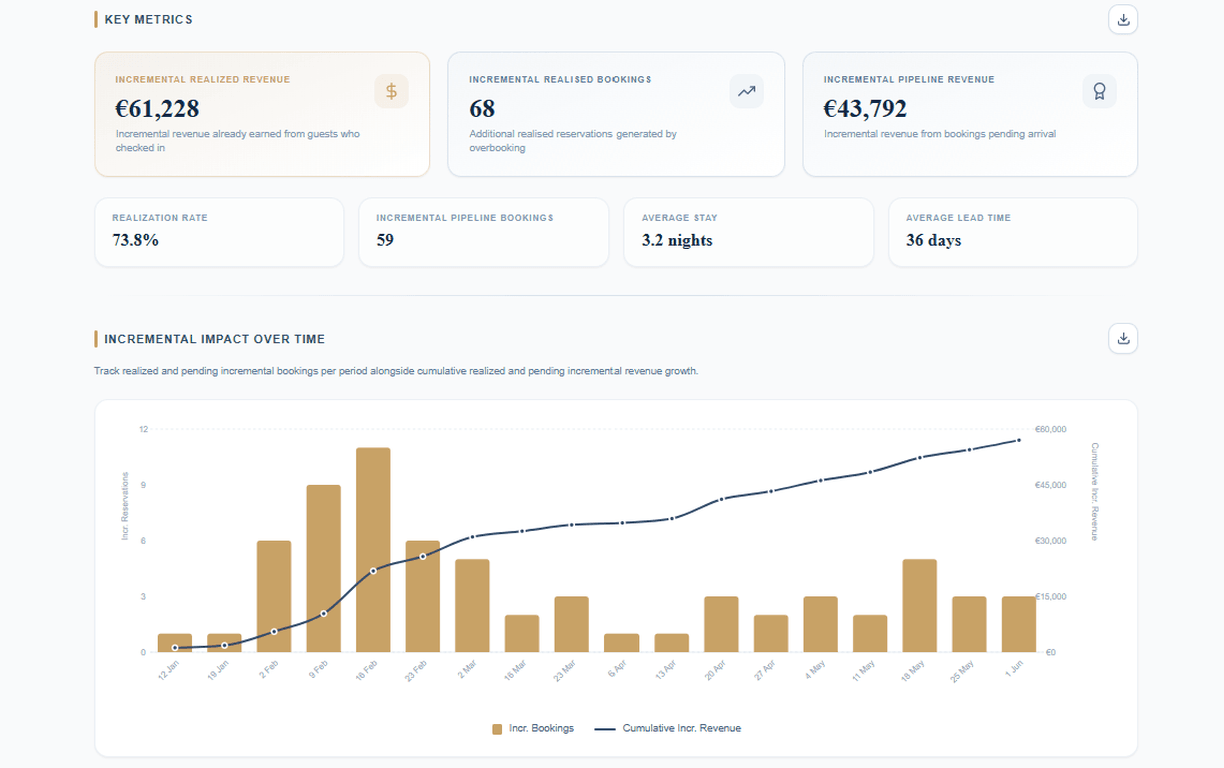Viewport: 1224px width, 768px height.
Task: Click the Realization Rate 73.8% card
Action: 219,232
